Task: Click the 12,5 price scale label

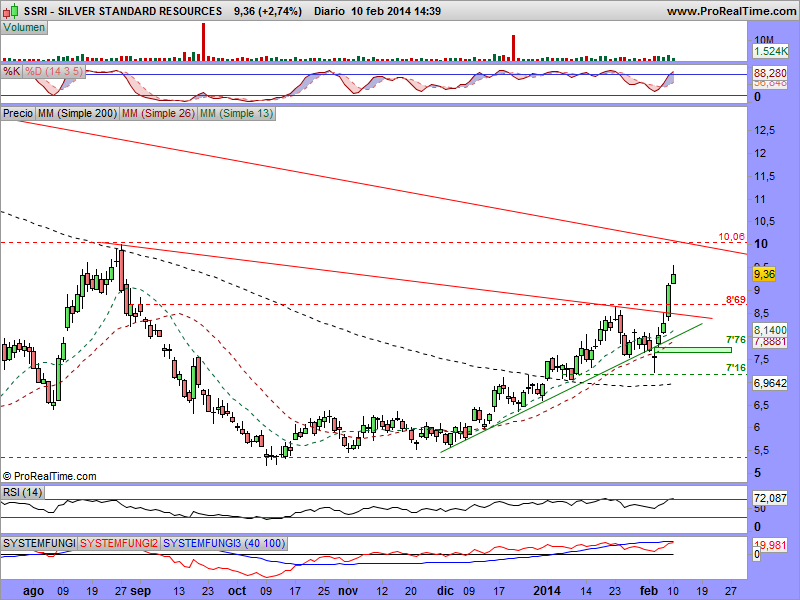Action: point(764,131)
